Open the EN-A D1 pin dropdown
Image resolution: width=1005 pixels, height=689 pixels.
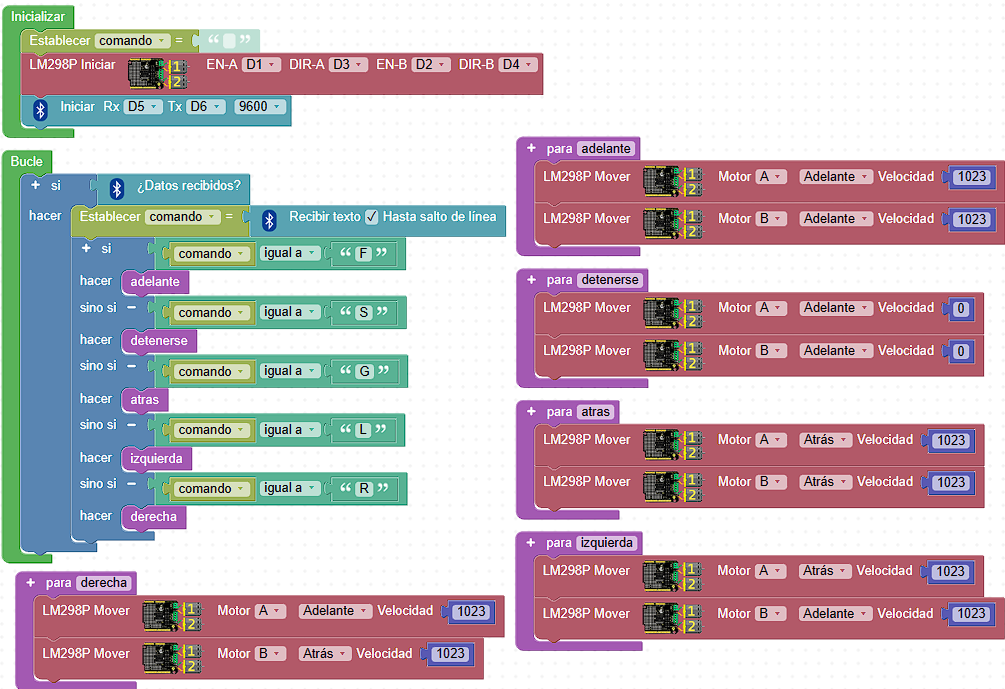point(261,64)
